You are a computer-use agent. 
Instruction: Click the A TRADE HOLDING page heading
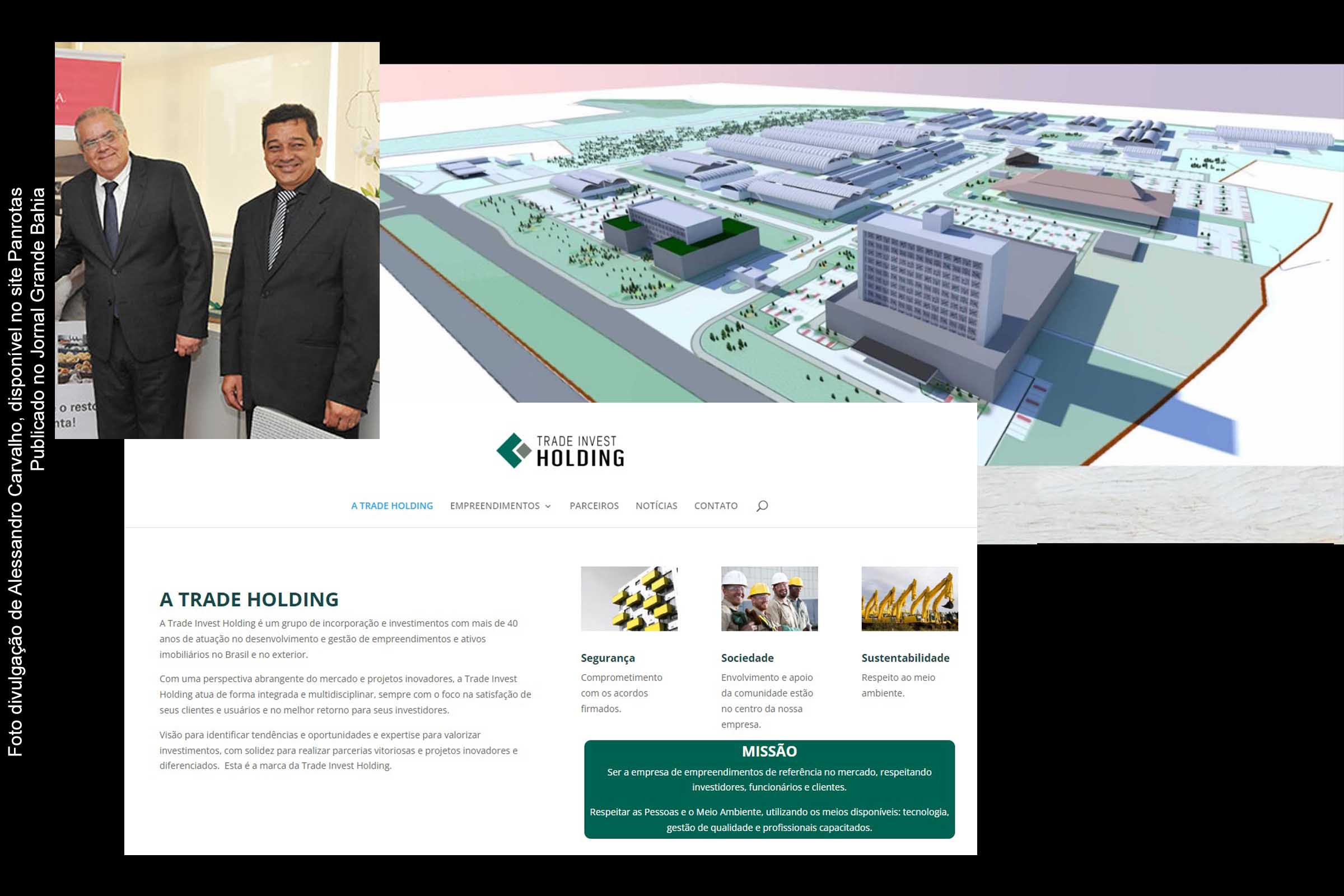coord(249,599)
